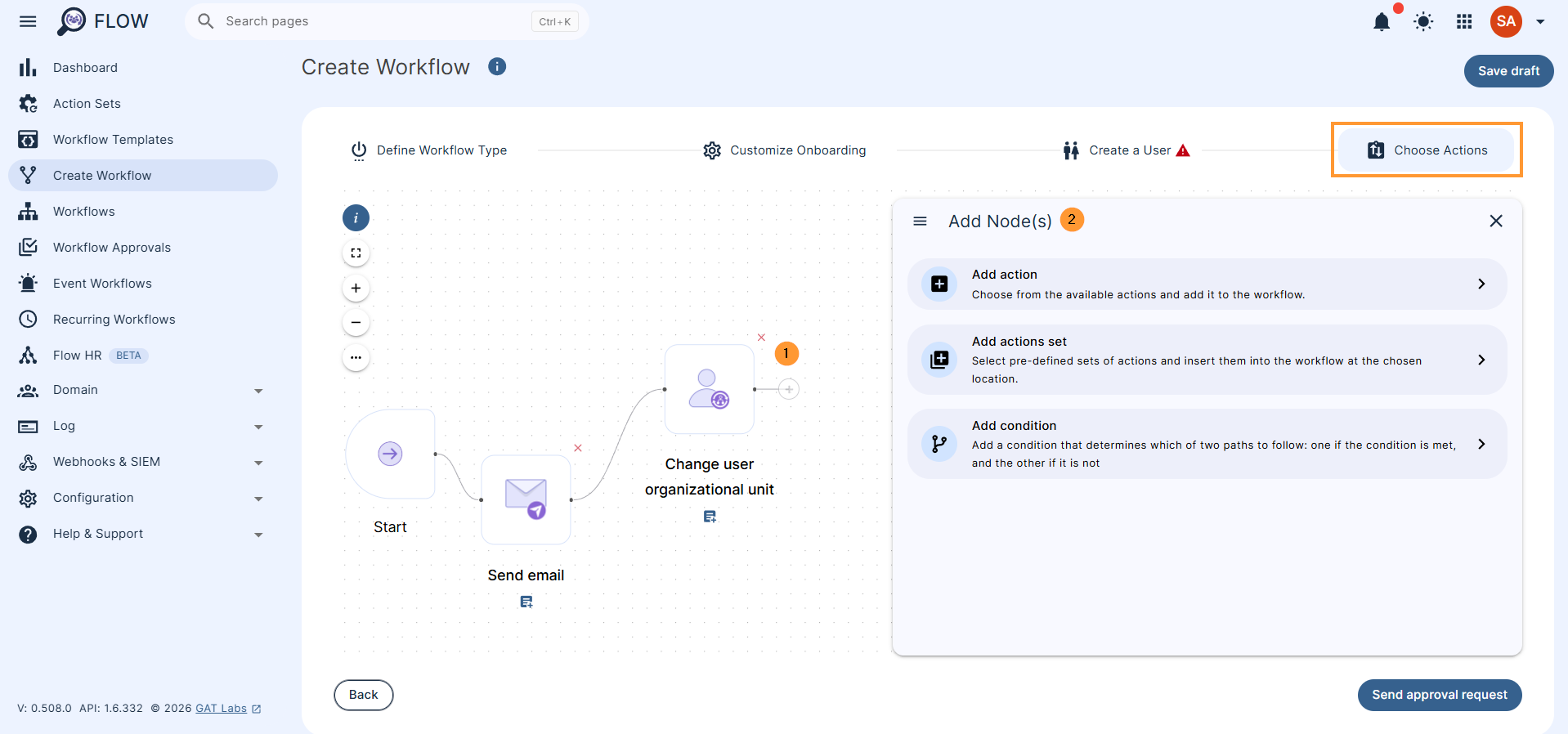
Task: Select the Change user organizational unit node
Action: pos(709,389)
